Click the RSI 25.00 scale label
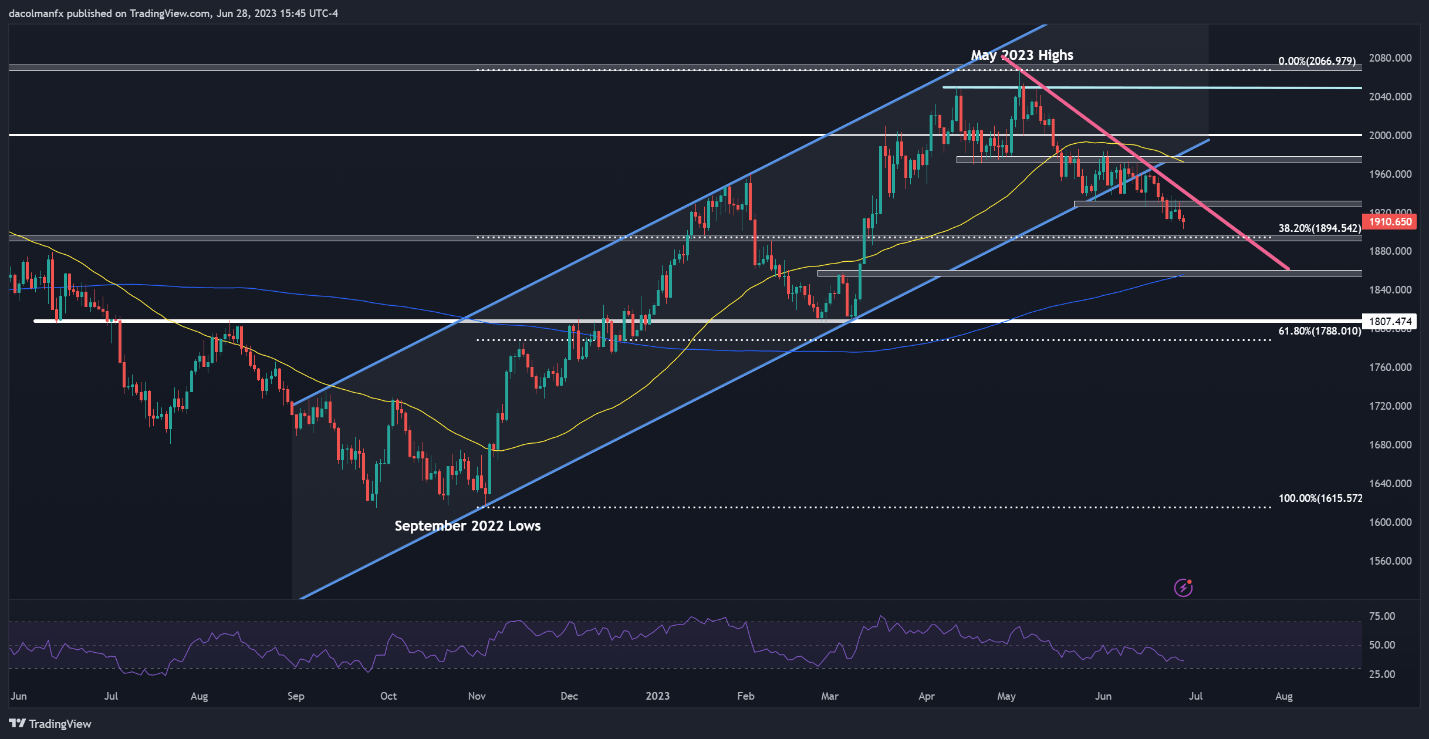 click(1383, 675)
